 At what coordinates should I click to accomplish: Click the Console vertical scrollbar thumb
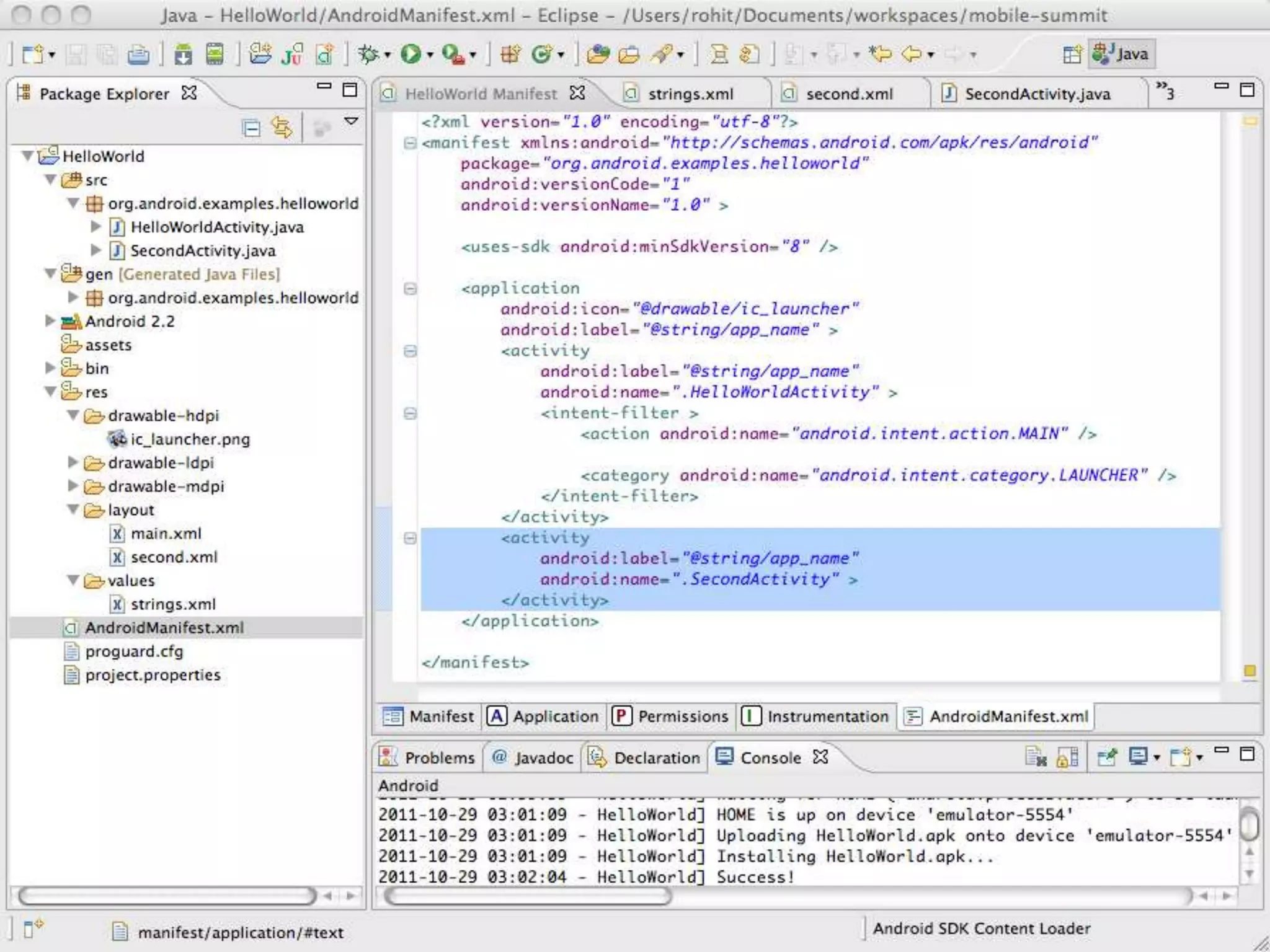click(1250, 824)
